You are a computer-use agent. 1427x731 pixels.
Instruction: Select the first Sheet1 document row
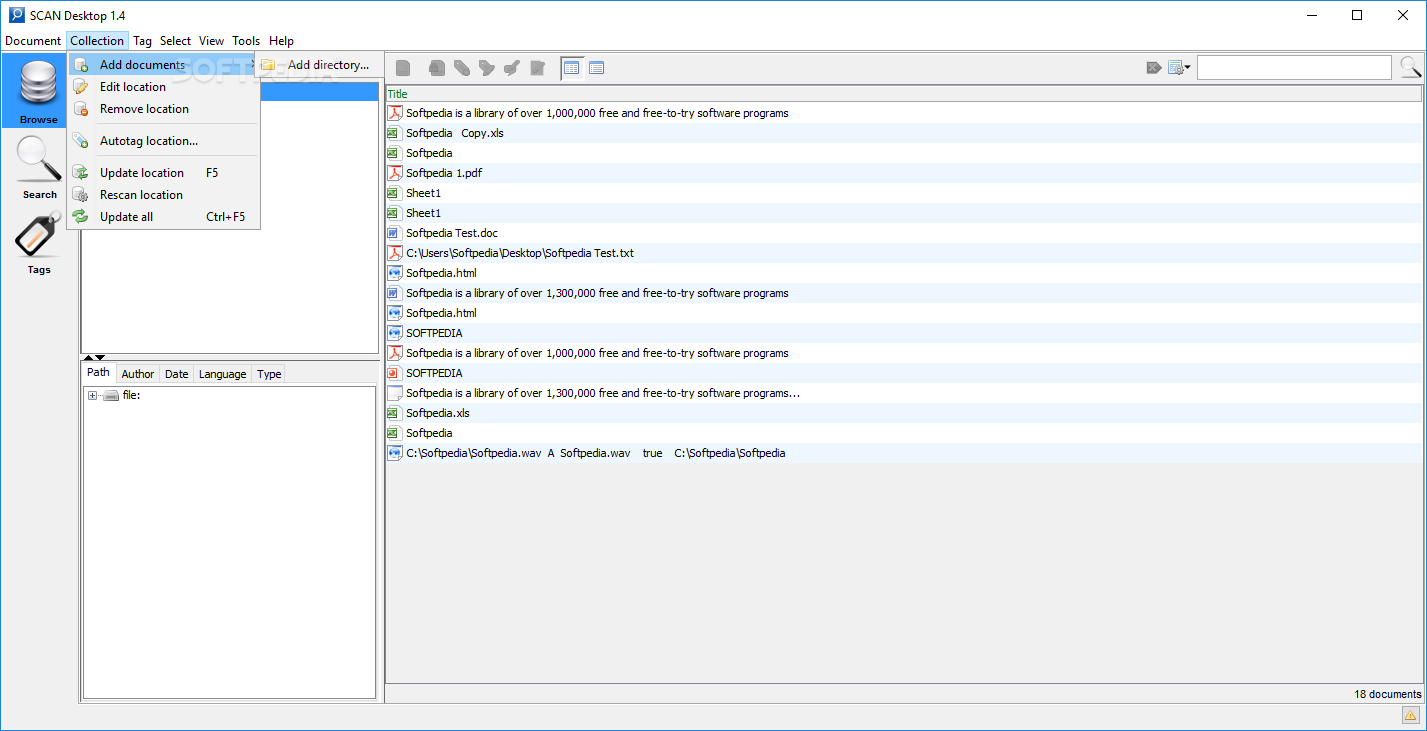point(903,193)
